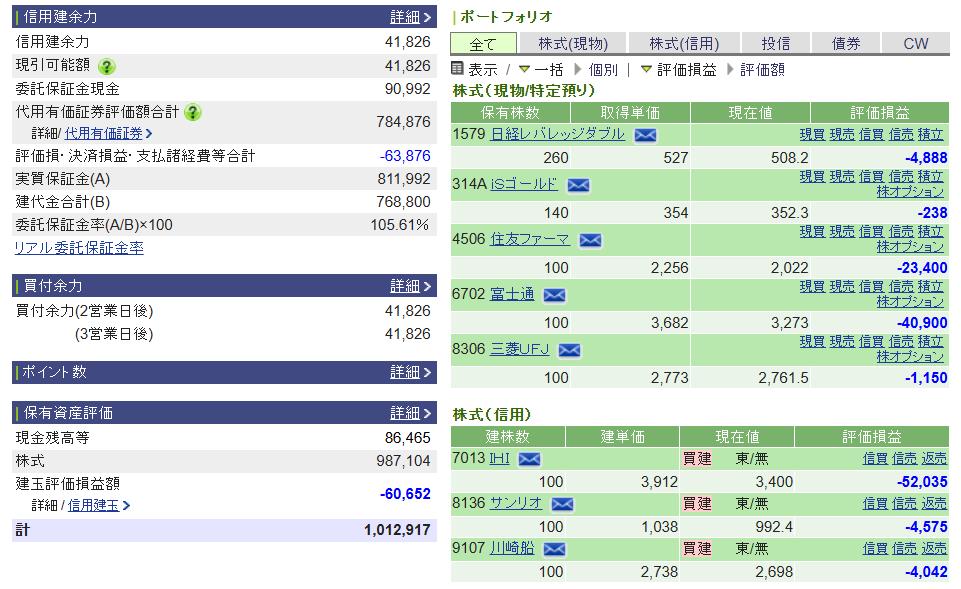961x589 pixels.
Task: Click the envelope icon beside 富士通
Action: 554,295
